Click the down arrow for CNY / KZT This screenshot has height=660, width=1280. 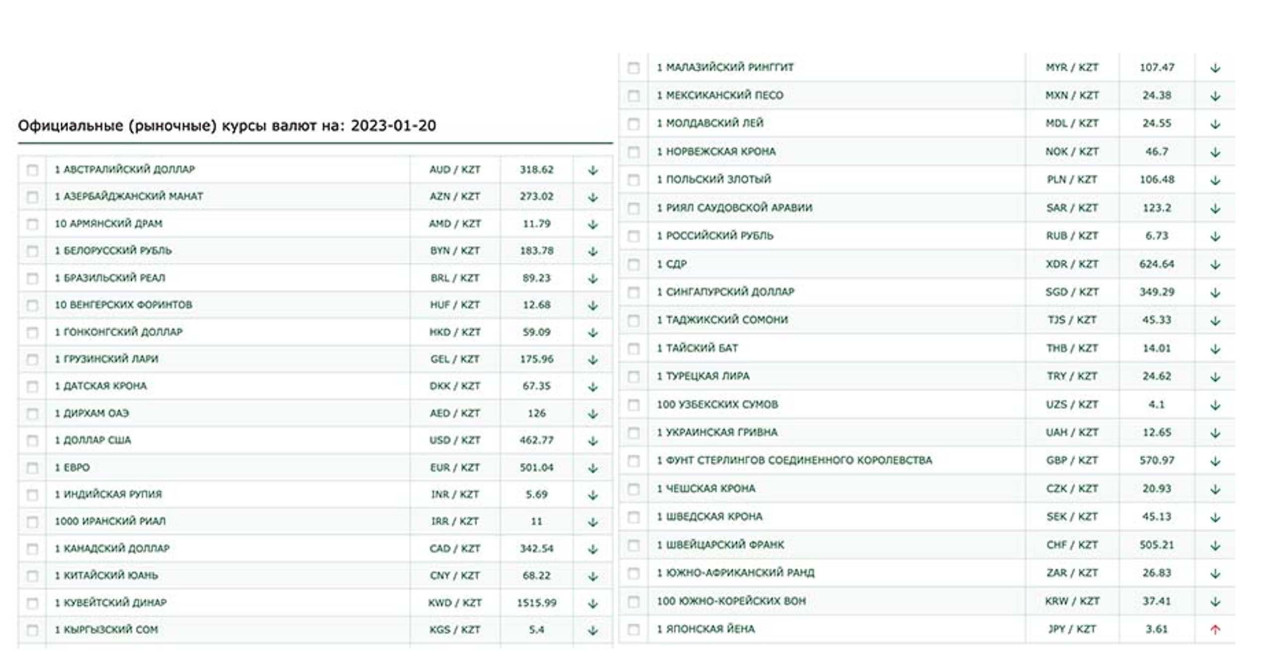tap(592, 576)
